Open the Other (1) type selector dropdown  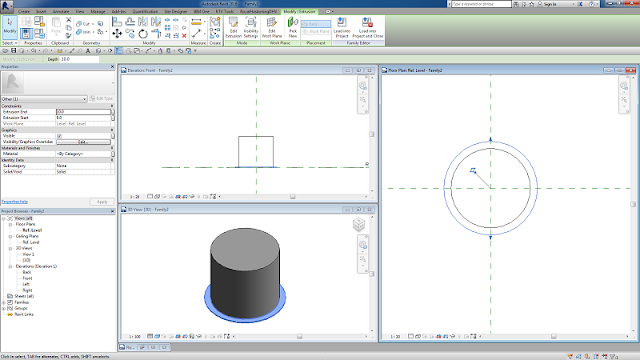click(x=44, y=99)
